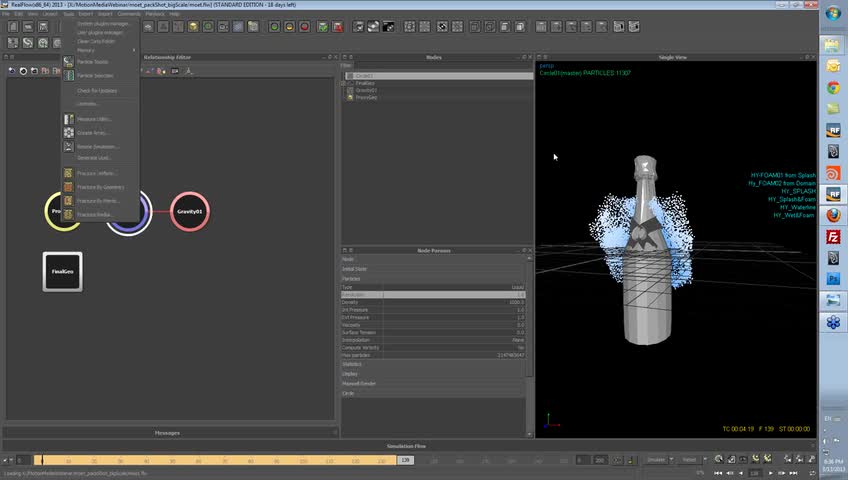This screenshot has height=480, width=848.
Task: Open FileZilla from the taskbar
Action: click(833, 237)
